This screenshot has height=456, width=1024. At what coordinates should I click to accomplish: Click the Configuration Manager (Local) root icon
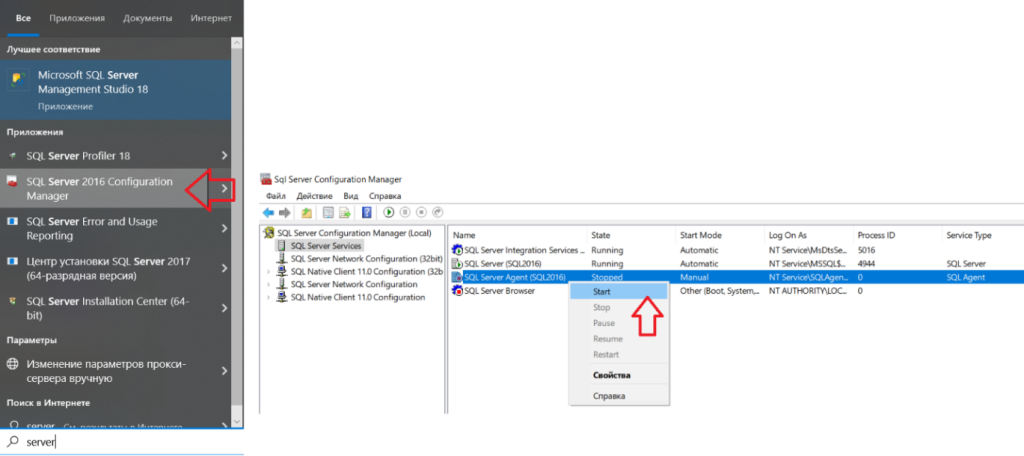click(x=268, y=233)
